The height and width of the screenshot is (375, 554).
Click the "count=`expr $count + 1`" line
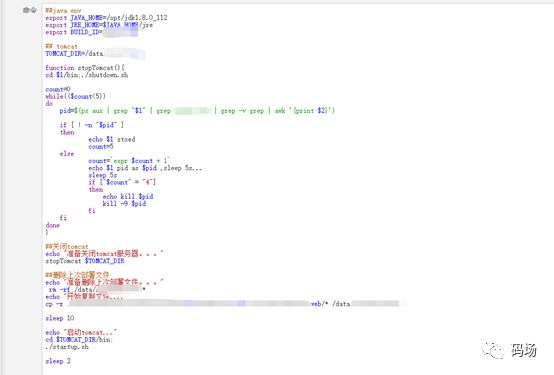point(129,161)
